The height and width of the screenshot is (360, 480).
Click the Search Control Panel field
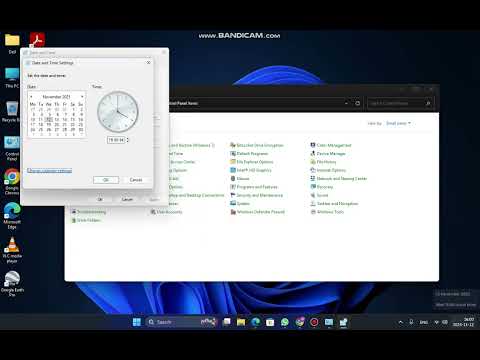point(400,103)
